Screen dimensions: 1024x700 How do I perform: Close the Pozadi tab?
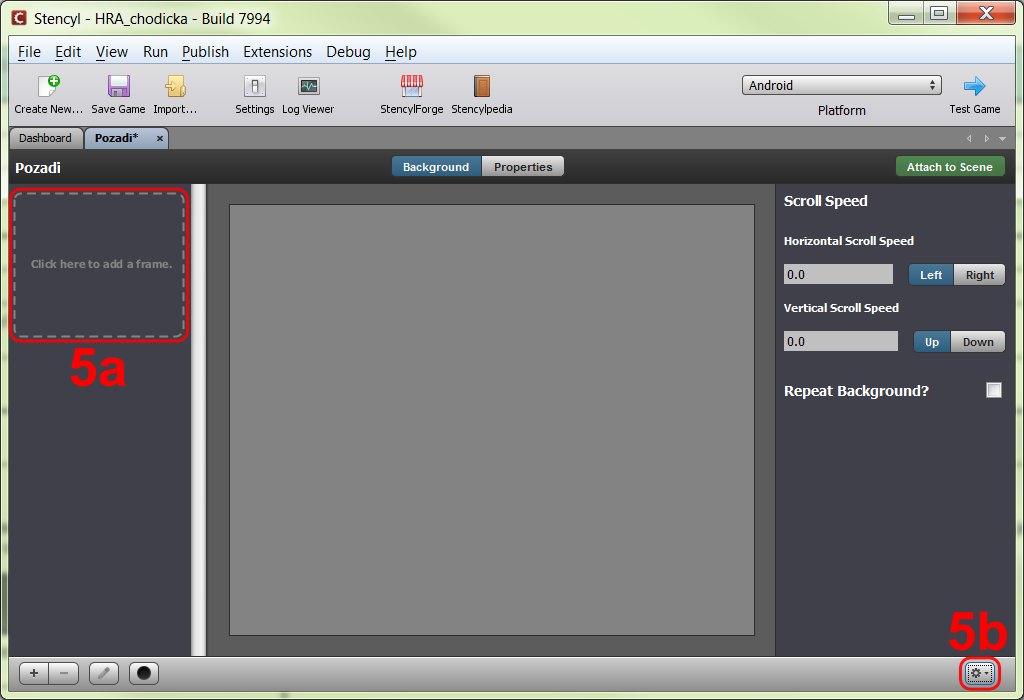pyautogui.click(x=159, y=138)
